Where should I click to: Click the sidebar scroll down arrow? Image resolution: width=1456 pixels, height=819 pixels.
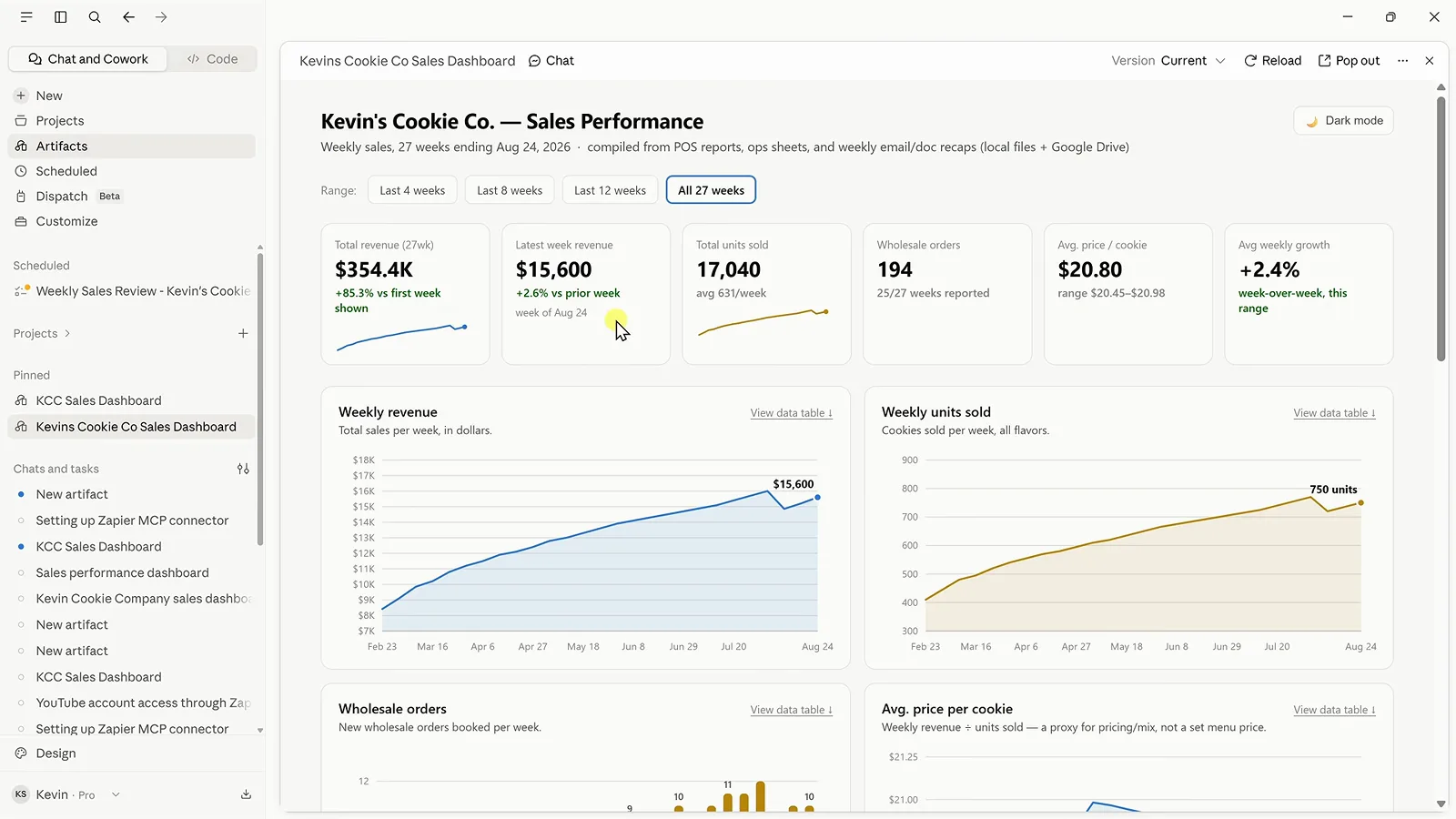point(260,730)
